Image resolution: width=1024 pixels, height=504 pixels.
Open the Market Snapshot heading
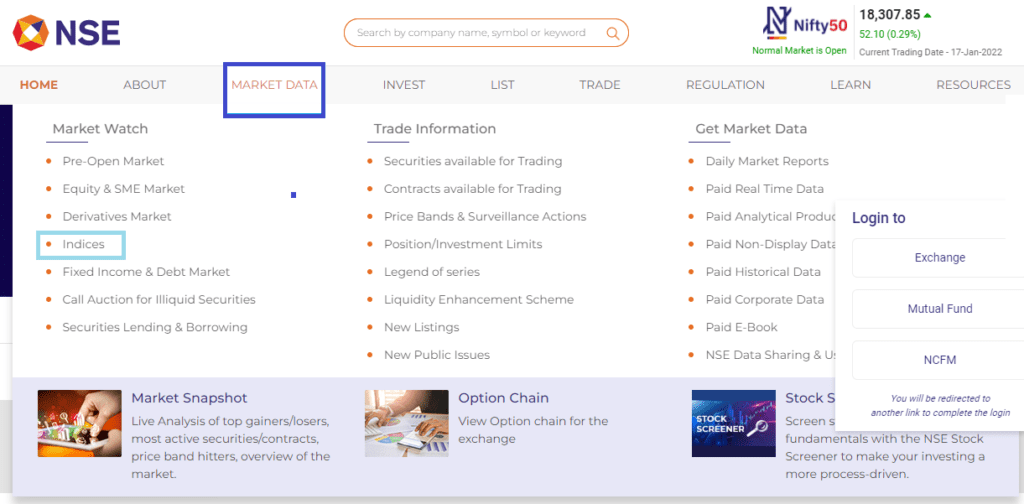pos(189,398)
